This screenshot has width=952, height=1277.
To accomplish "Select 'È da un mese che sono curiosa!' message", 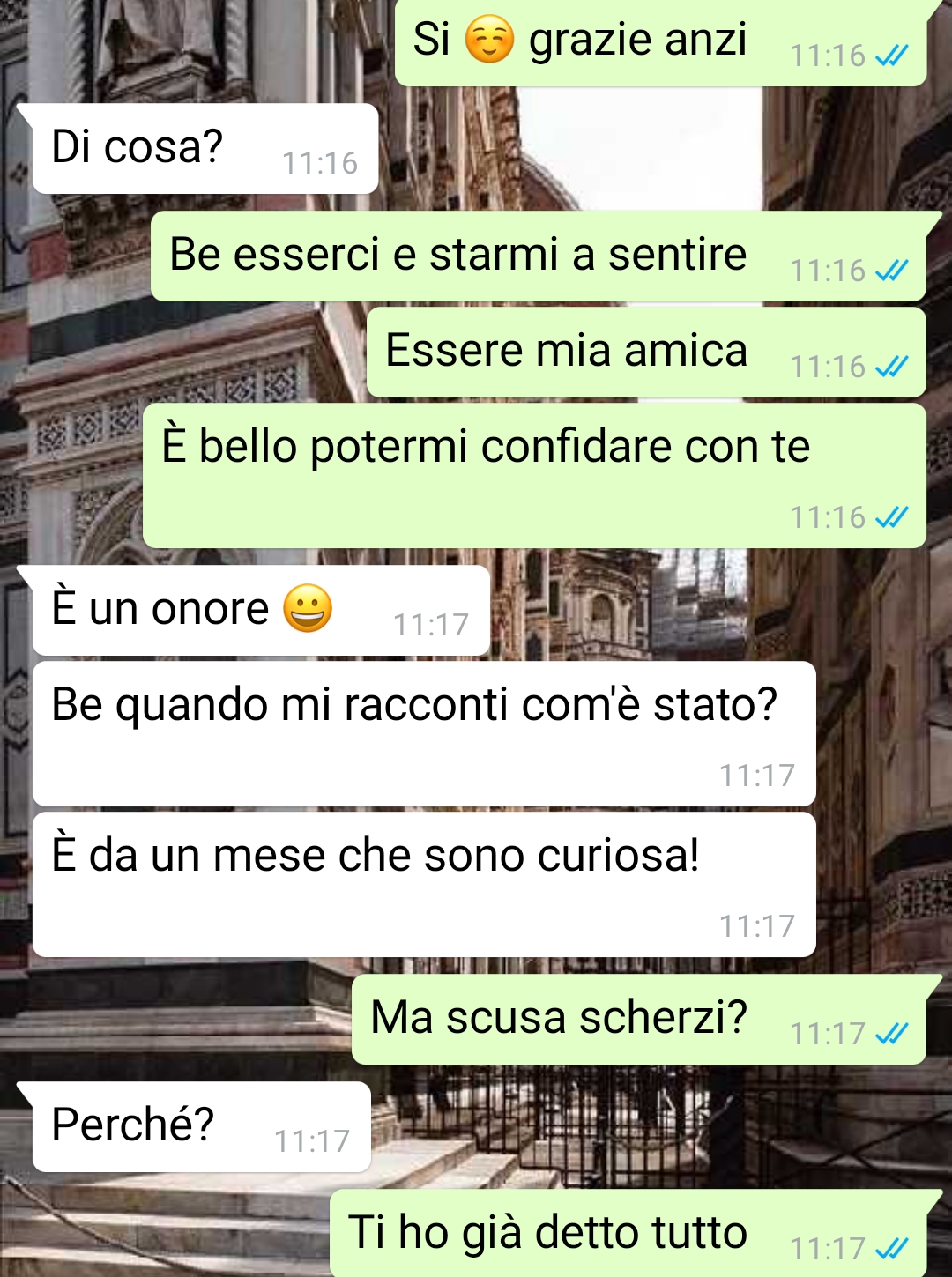I will [x=424, y=884].
